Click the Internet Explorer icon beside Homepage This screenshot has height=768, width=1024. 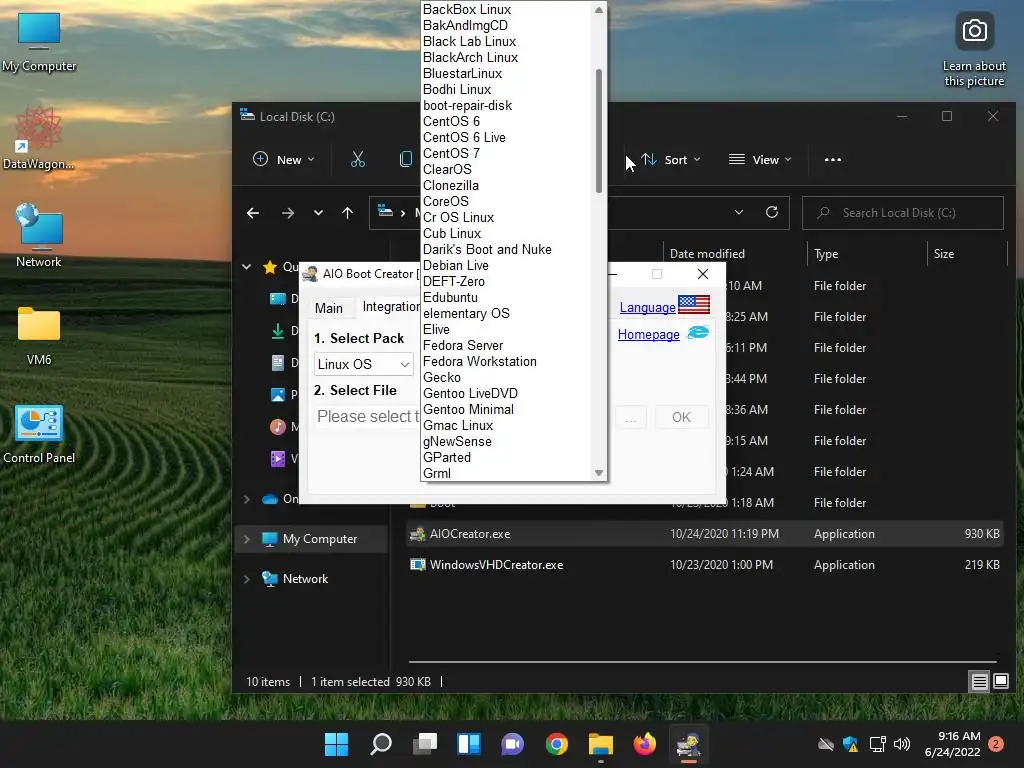698,332
